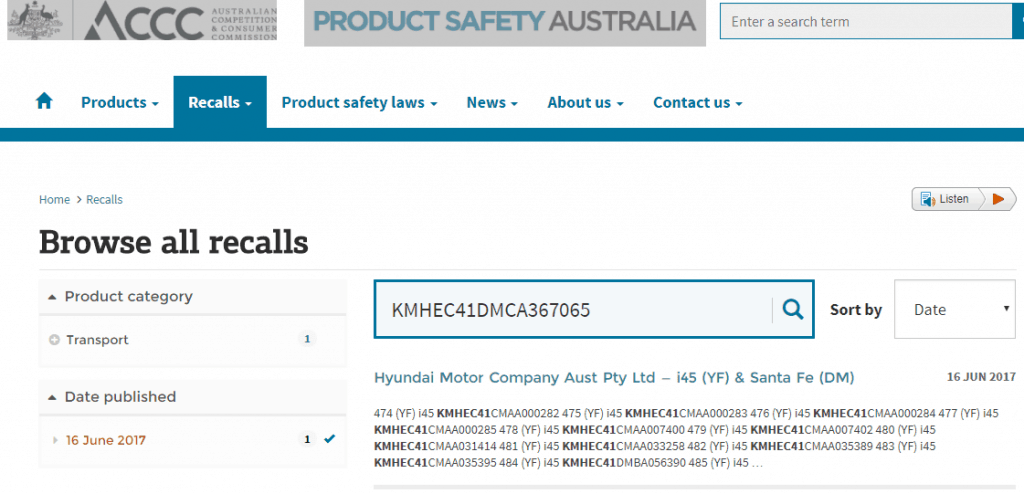
Task: Open the Hyundai i45 & Santa Fe recall
Action: (x=614, y=378)
